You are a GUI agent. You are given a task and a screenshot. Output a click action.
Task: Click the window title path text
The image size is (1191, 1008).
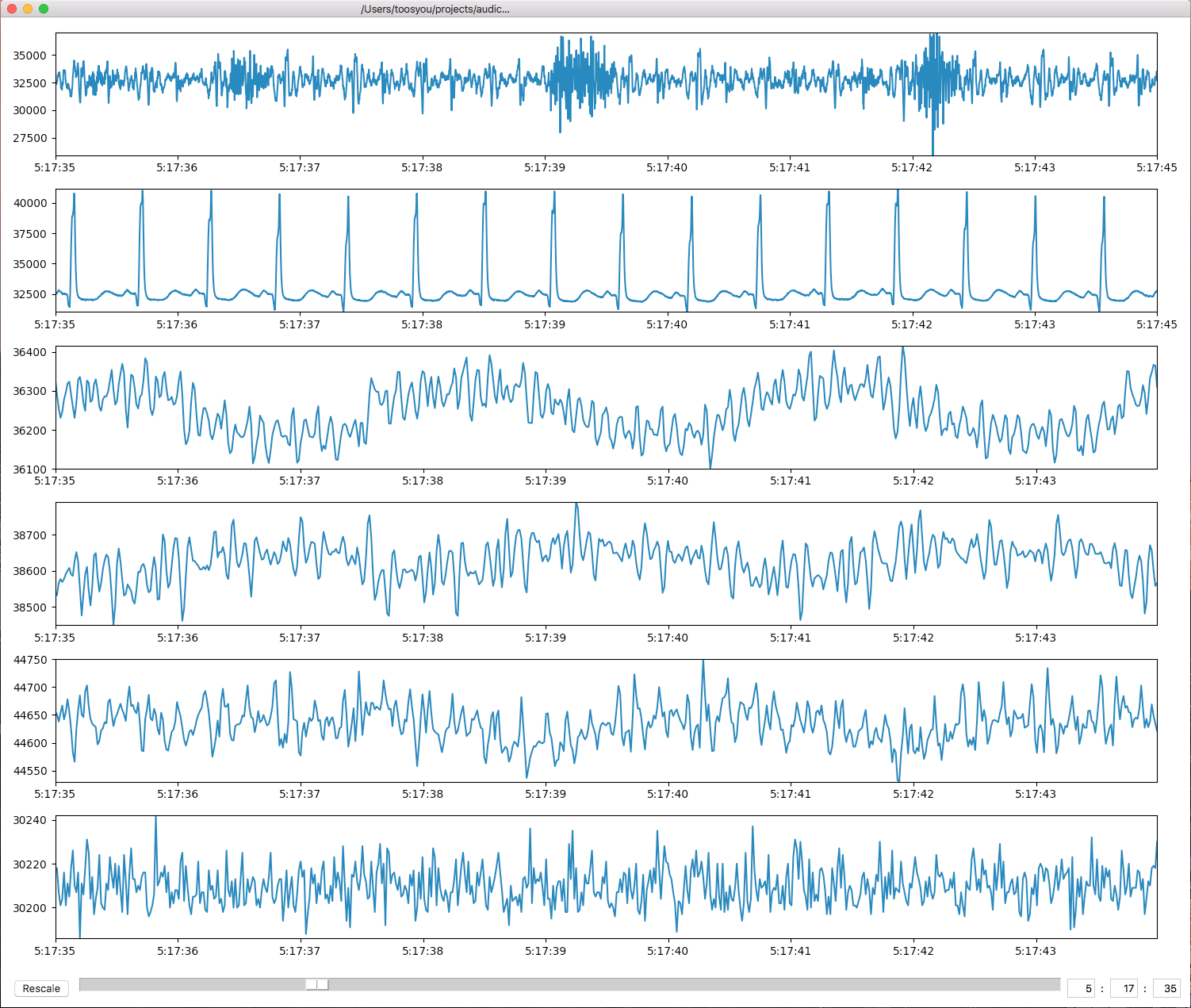pos(435,9)
